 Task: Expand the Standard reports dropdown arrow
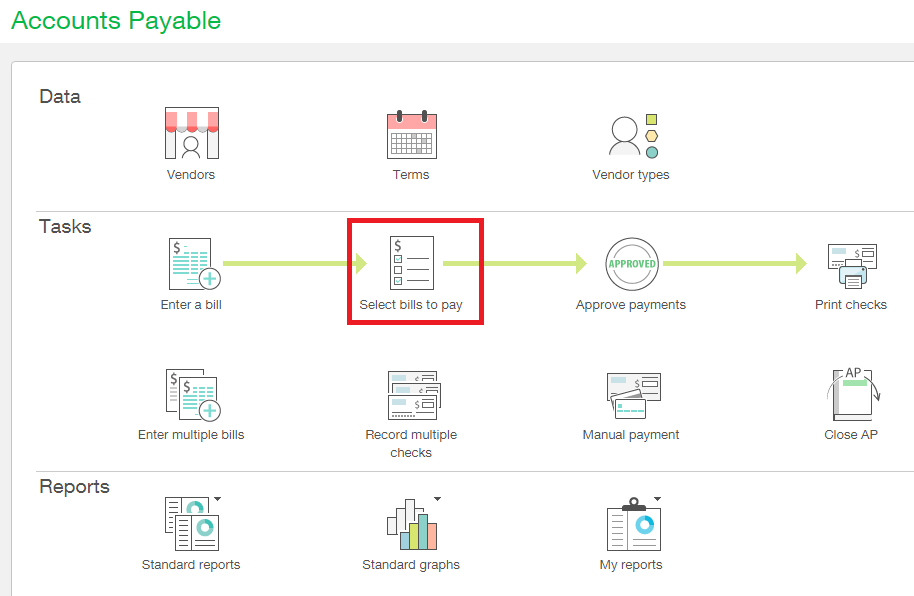[217, 498]
